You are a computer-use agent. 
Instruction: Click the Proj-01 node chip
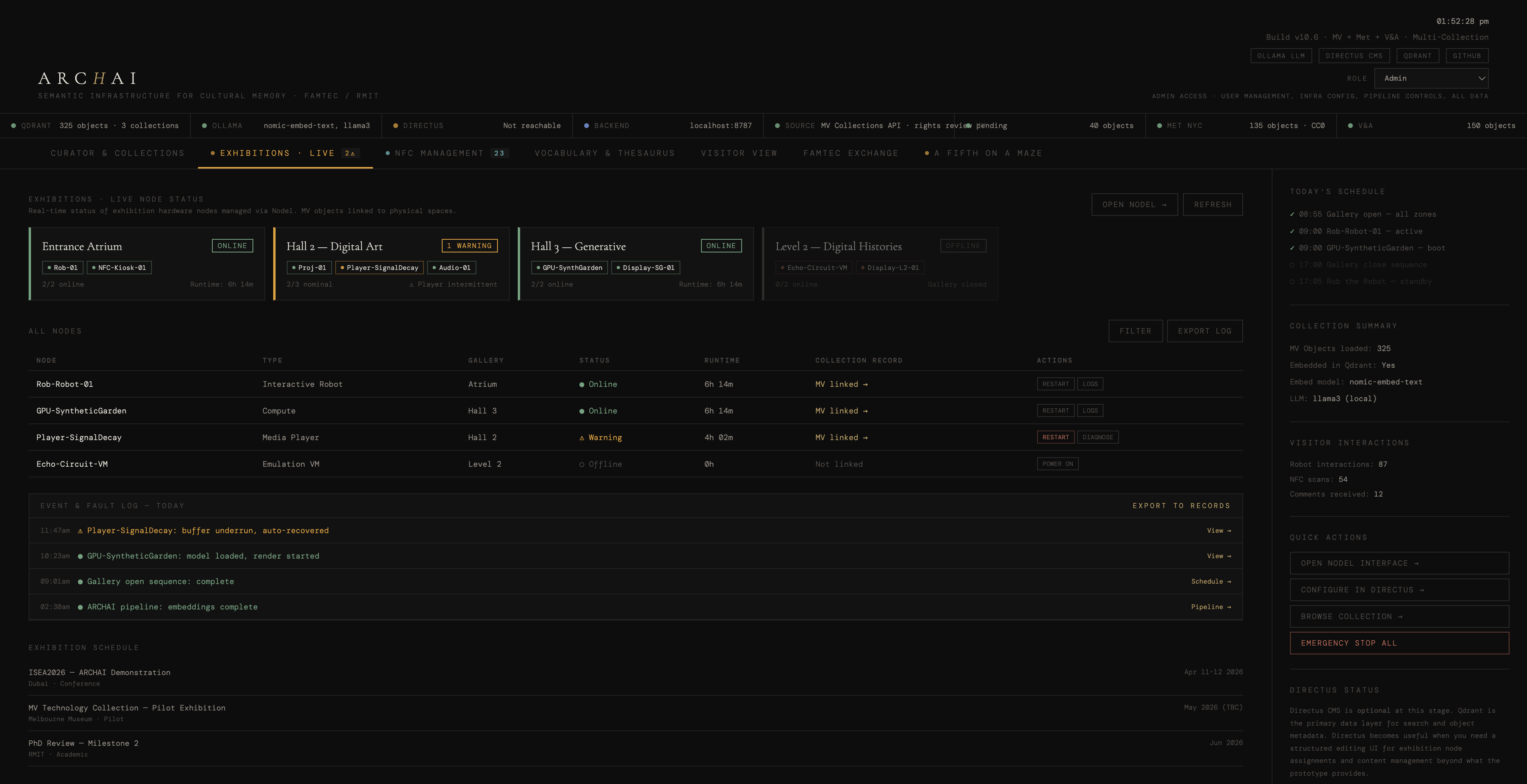coord(309,268)
